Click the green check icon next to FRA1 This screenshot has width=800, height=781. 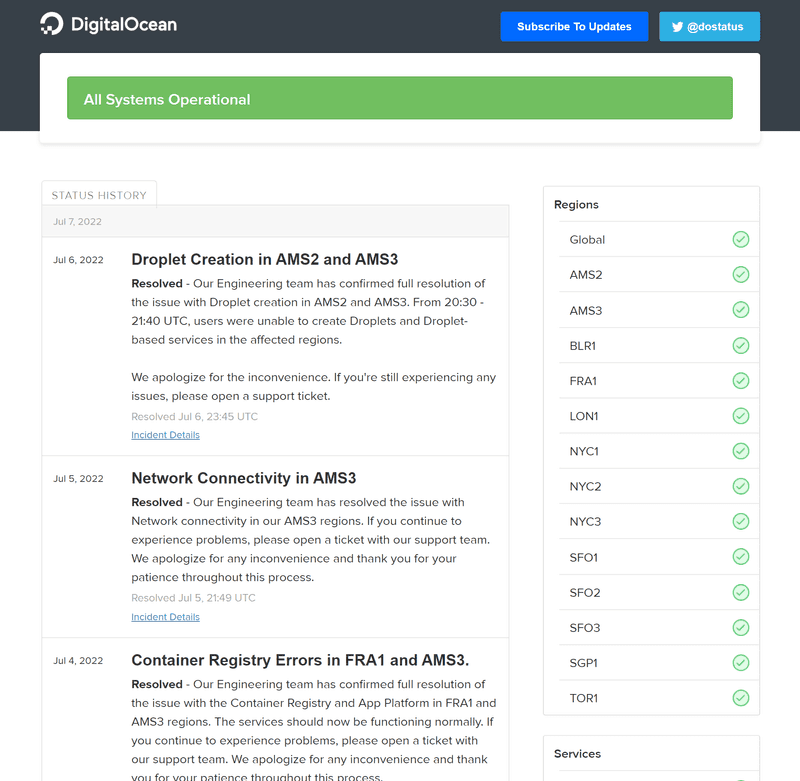point(741,380)
